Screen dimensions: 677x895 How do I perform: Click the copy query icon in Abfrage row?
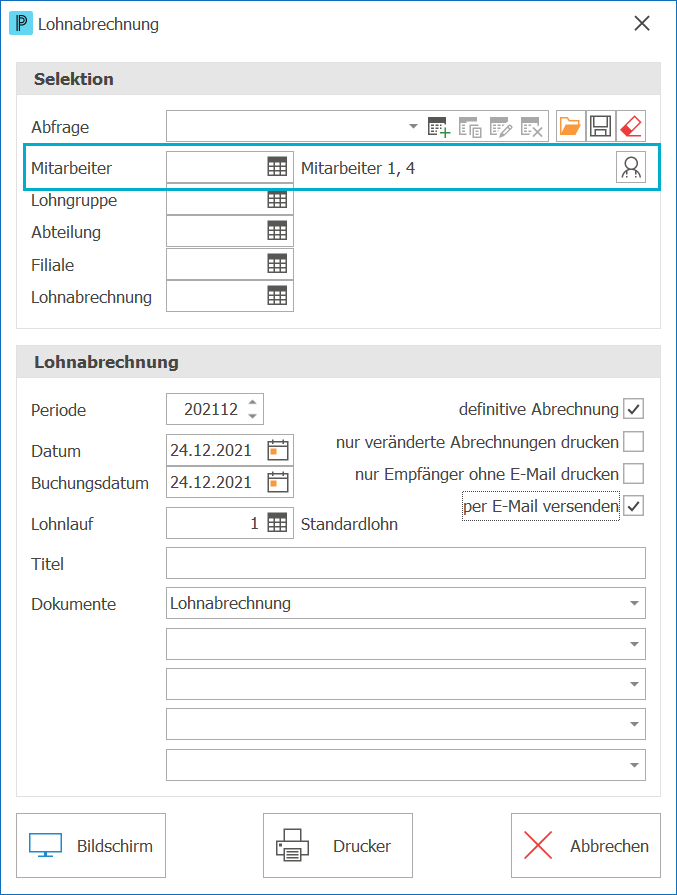point(470,127)
